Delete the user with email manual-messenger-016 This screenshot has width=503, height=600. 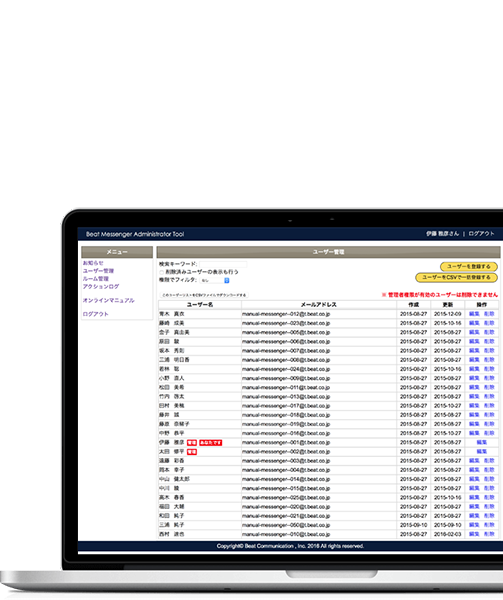click(489, 433)
